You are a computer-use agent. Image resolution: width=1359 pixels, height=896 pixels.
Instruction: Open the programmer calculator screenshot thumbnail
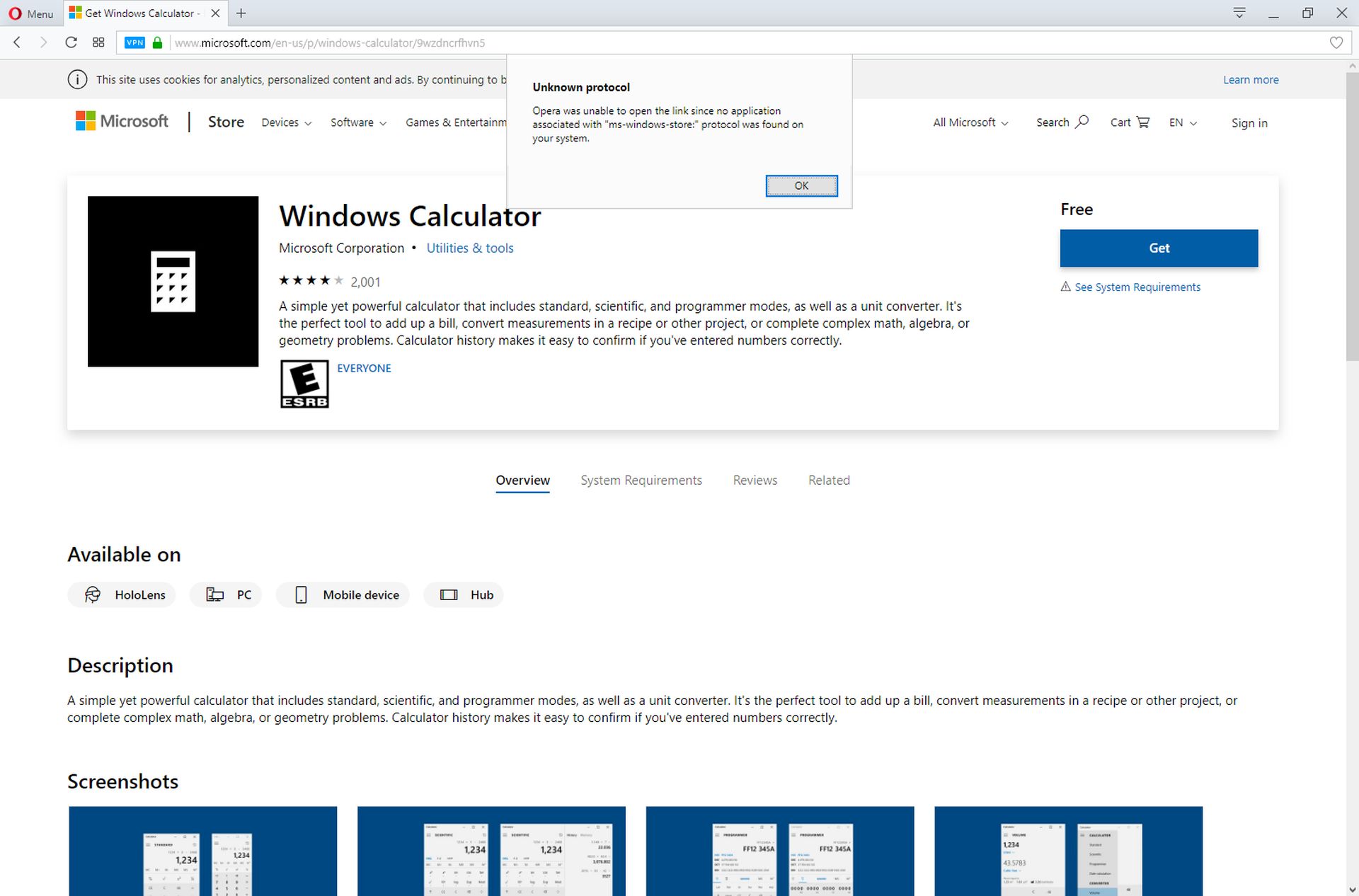[x=780, y=851]
